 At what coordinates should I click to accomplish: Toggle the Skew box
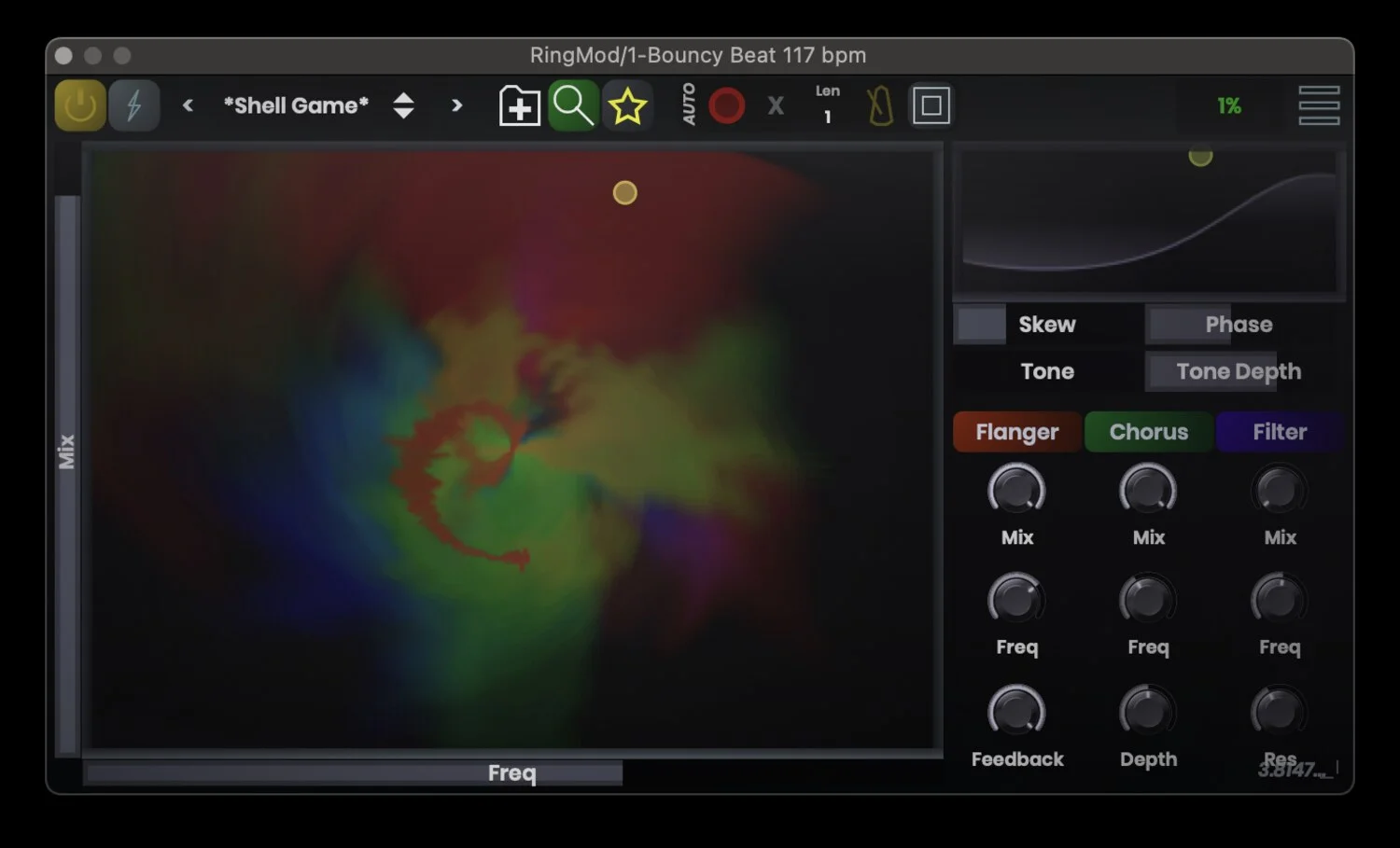click(x=981, y=325)
